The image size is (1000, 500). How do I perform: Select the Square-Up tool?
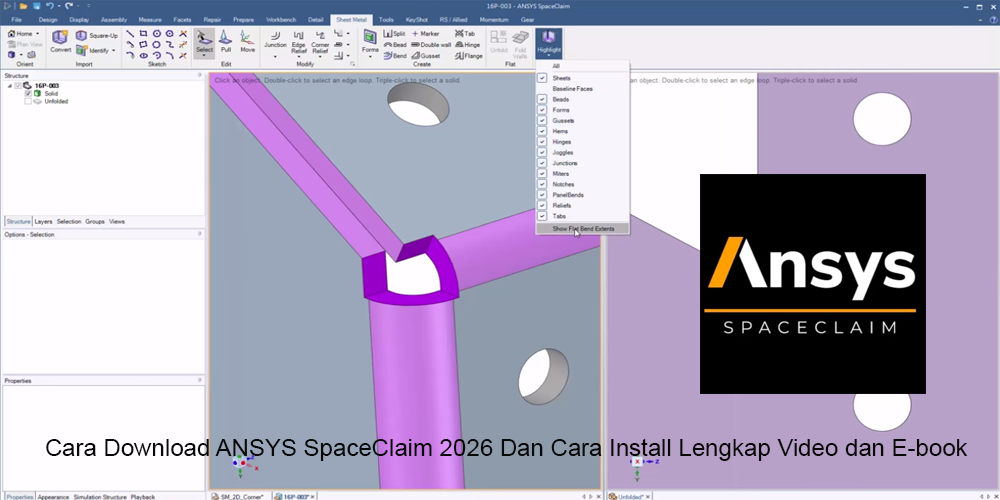pos(97,36)
